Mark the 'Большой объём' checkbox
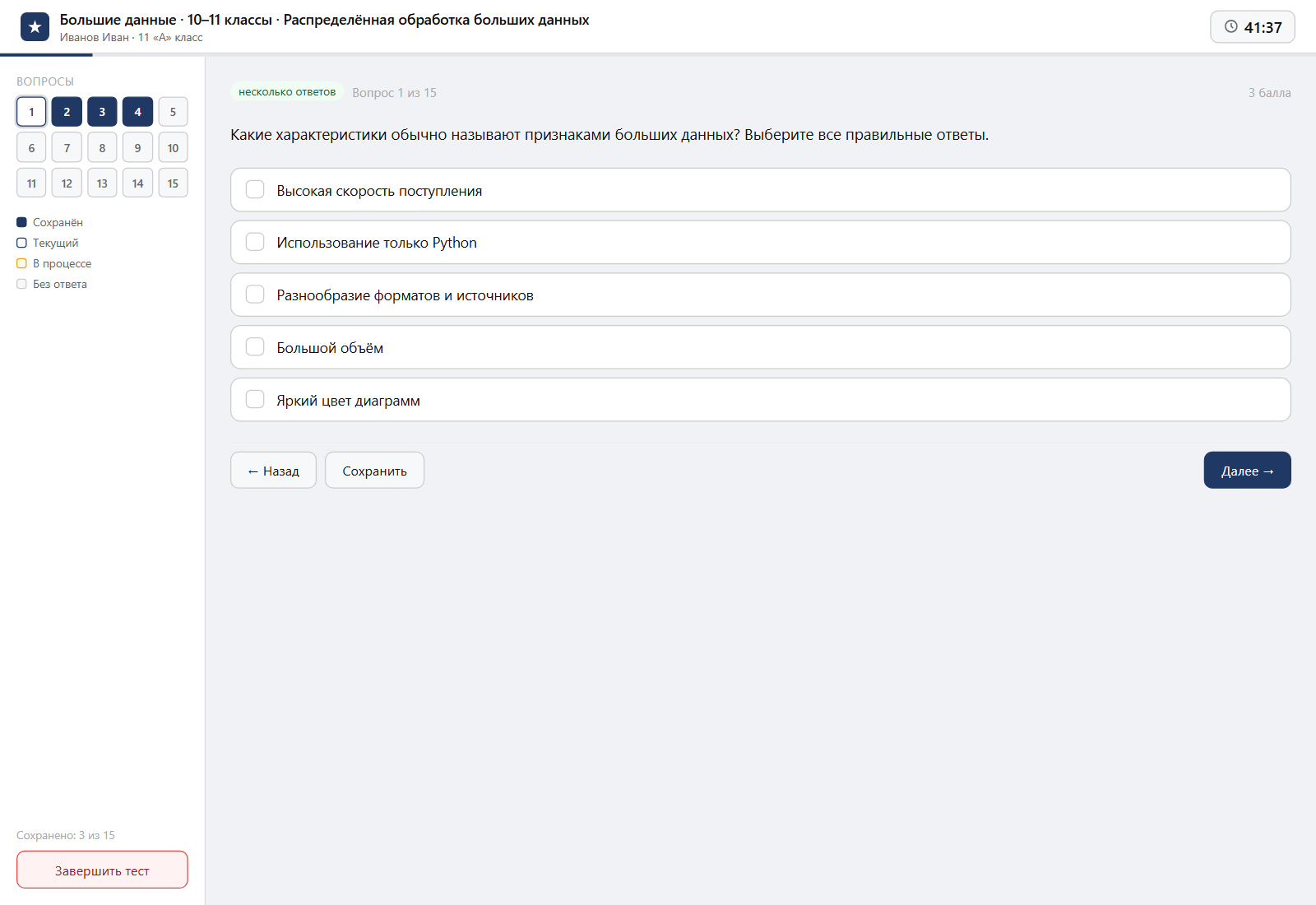 [255, 347]
